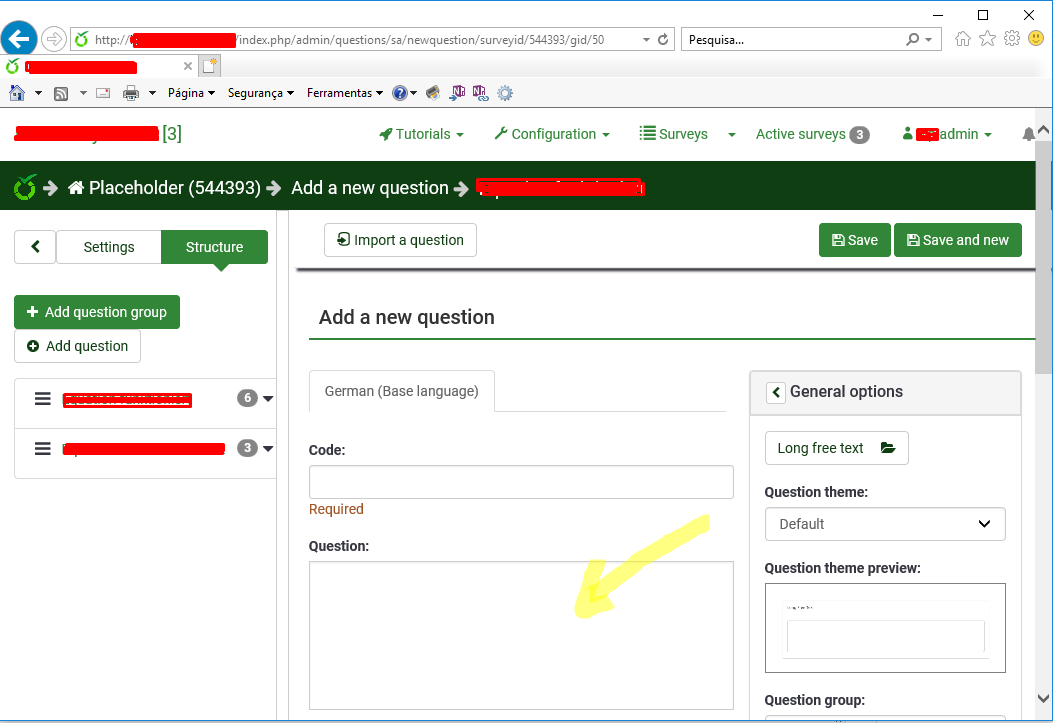Click into the Code input field
1053x723 pixels.
520,482
